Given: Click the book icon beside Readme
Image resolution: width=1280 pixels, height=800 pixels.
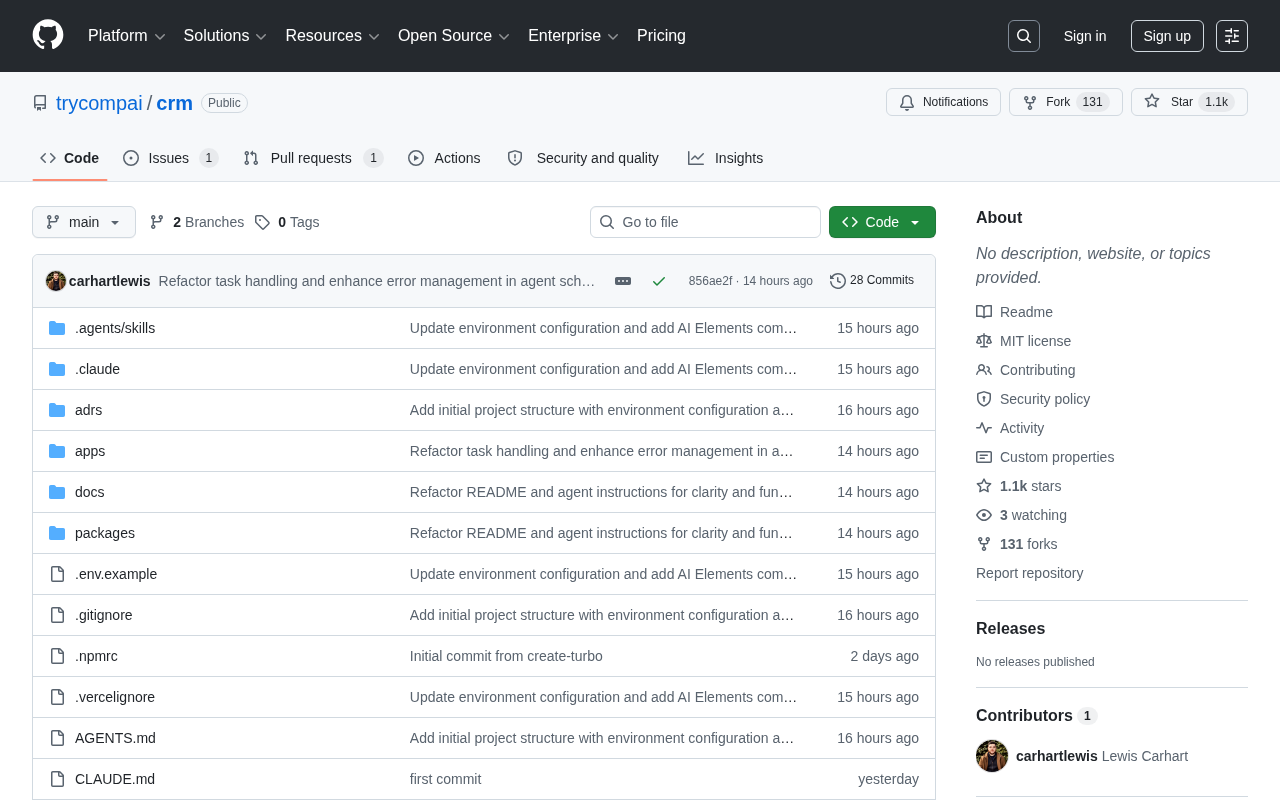Looking at the screenshot, I should pos(984,312).
